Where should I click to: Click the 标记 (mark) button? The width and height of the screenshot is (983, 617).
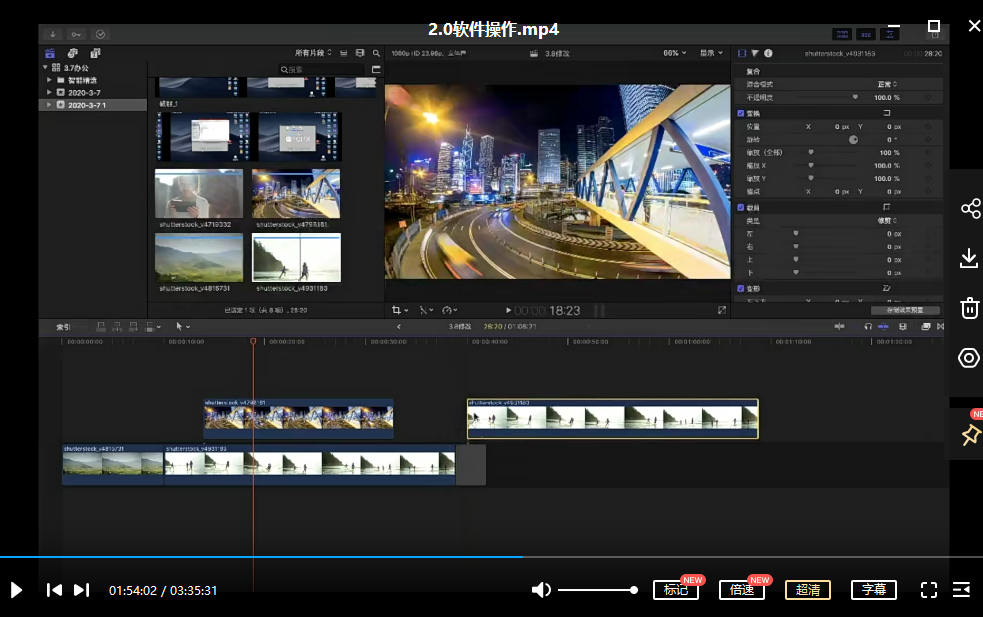pyautogui.click(x=675, y=590)
